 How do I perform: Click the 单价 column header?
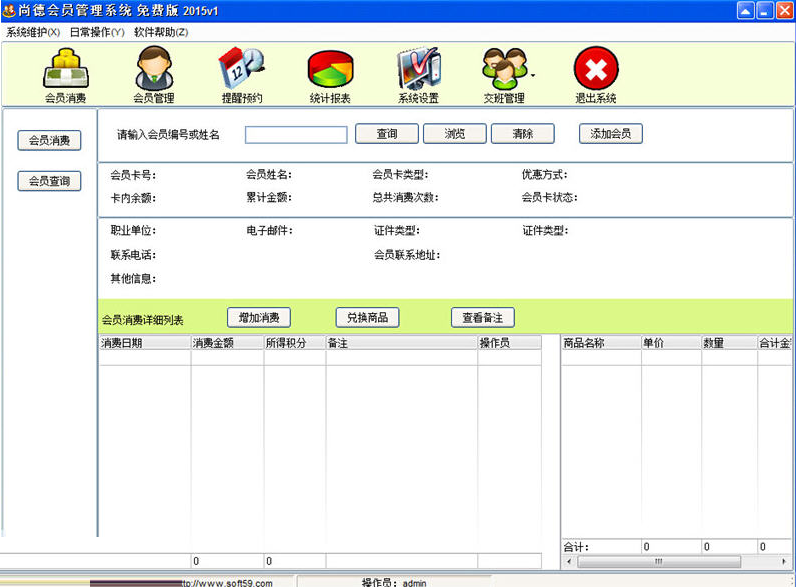[671, 343]
